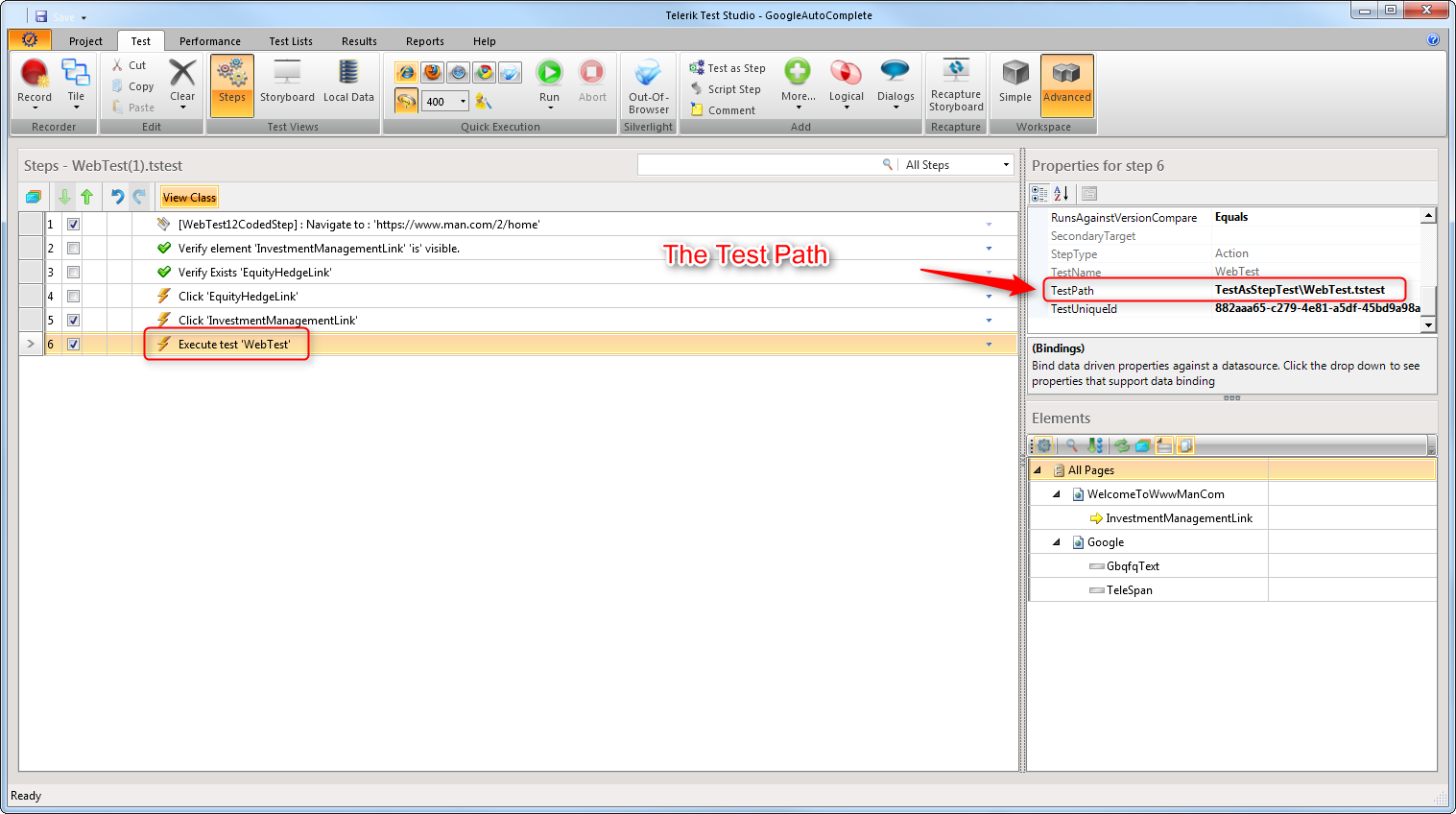Collapse the All Pages tree node
This screenshot has width=1456, height=814.
pyautogui.click(x=1038, y=470)
